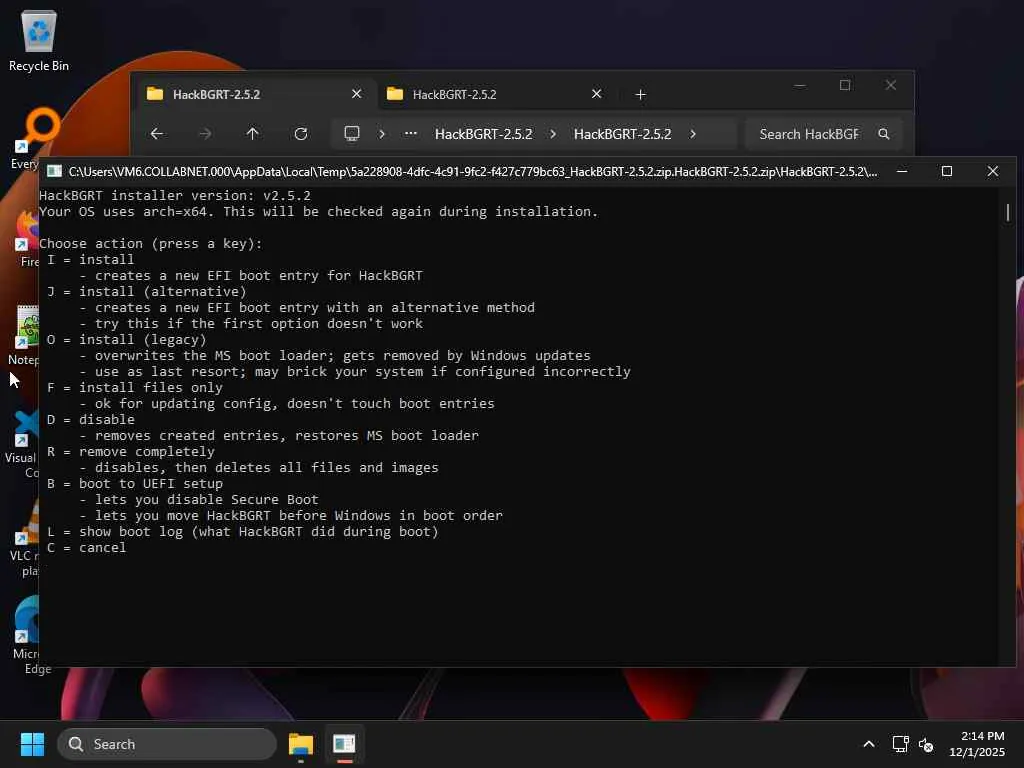Screen dimensions: 1024x768
Task: Click the console scrollbar thumb
Action: point(1008,212)
